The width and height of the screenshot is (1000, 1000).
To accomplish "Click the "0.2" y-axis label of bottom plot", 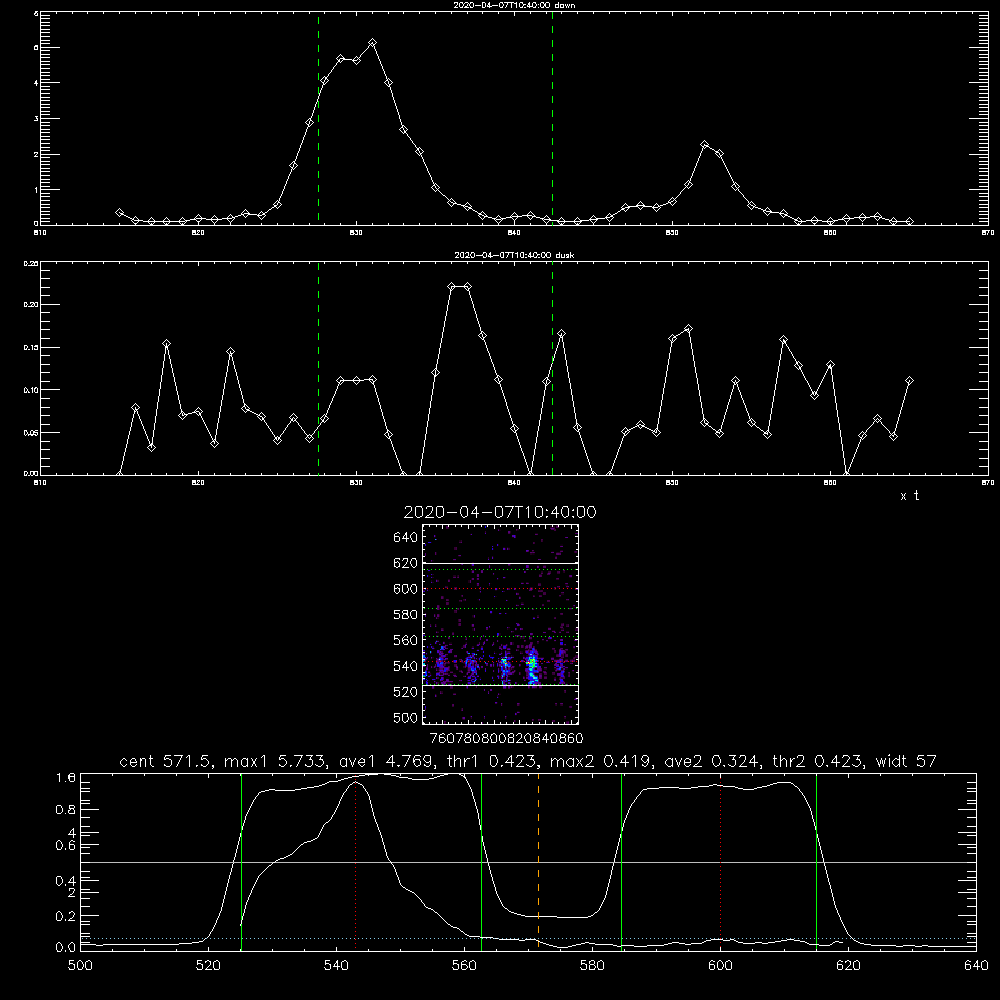I will pos(66,916).
